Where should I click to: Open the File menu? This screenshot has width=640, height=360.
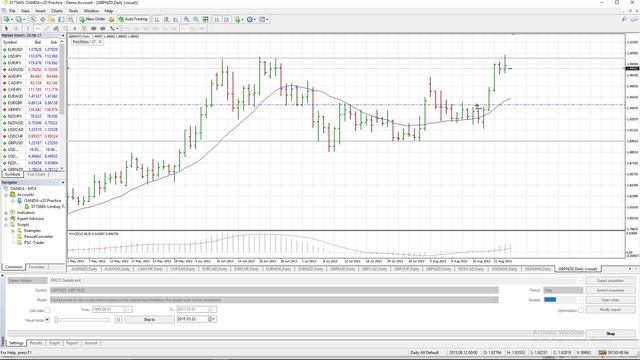click(12, 11)
